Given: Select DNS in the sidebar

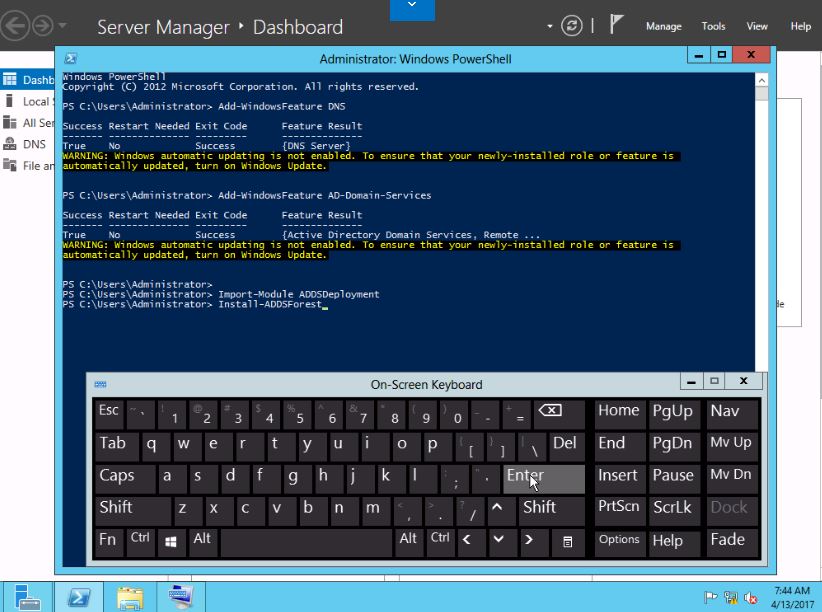Looking at the screenshot, I should pos(27,144).
